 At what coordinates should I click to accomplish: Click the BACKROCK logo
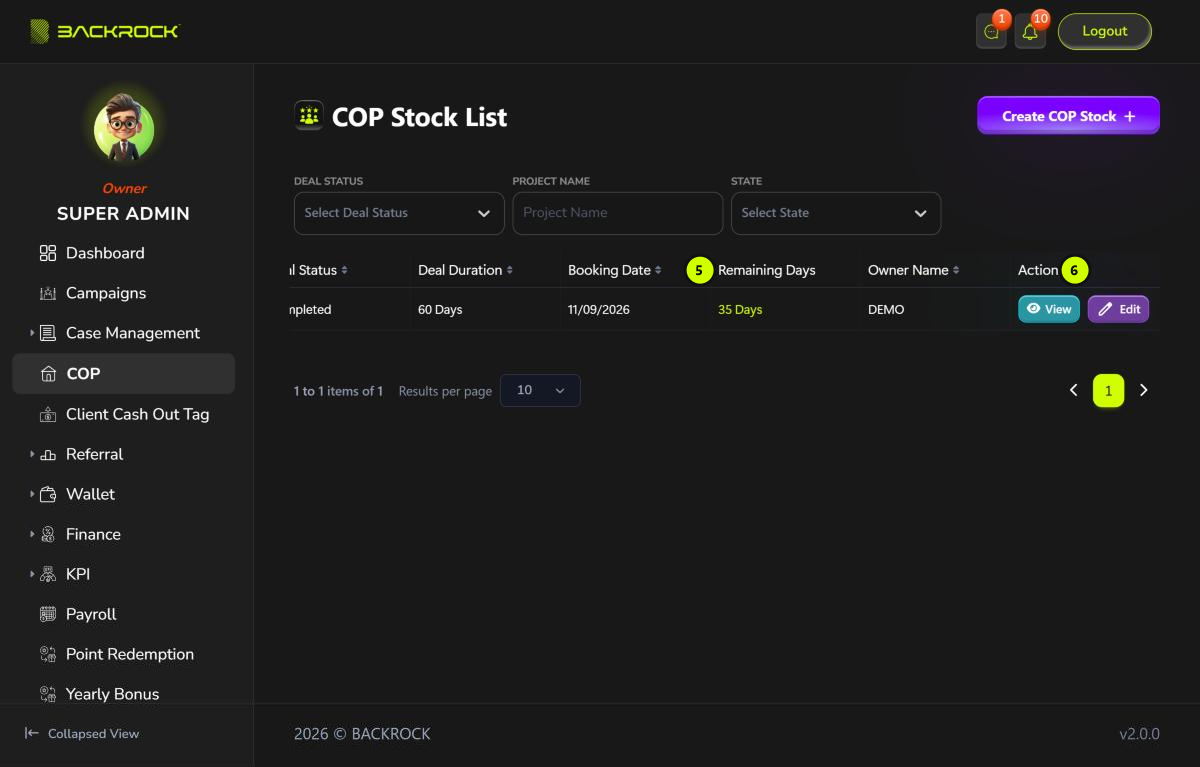(104, 32)
